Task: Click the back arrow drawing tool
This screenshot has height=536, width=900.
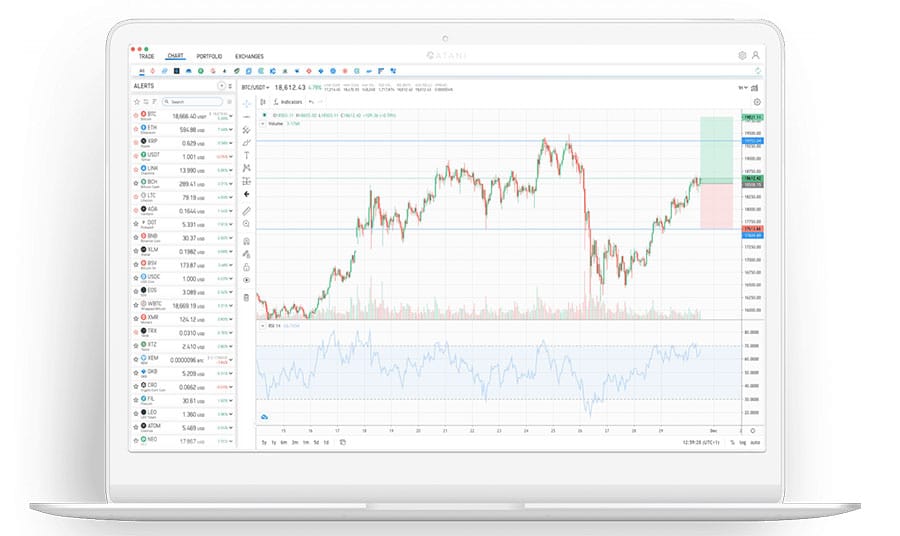Action: click(x=246, y=194)
